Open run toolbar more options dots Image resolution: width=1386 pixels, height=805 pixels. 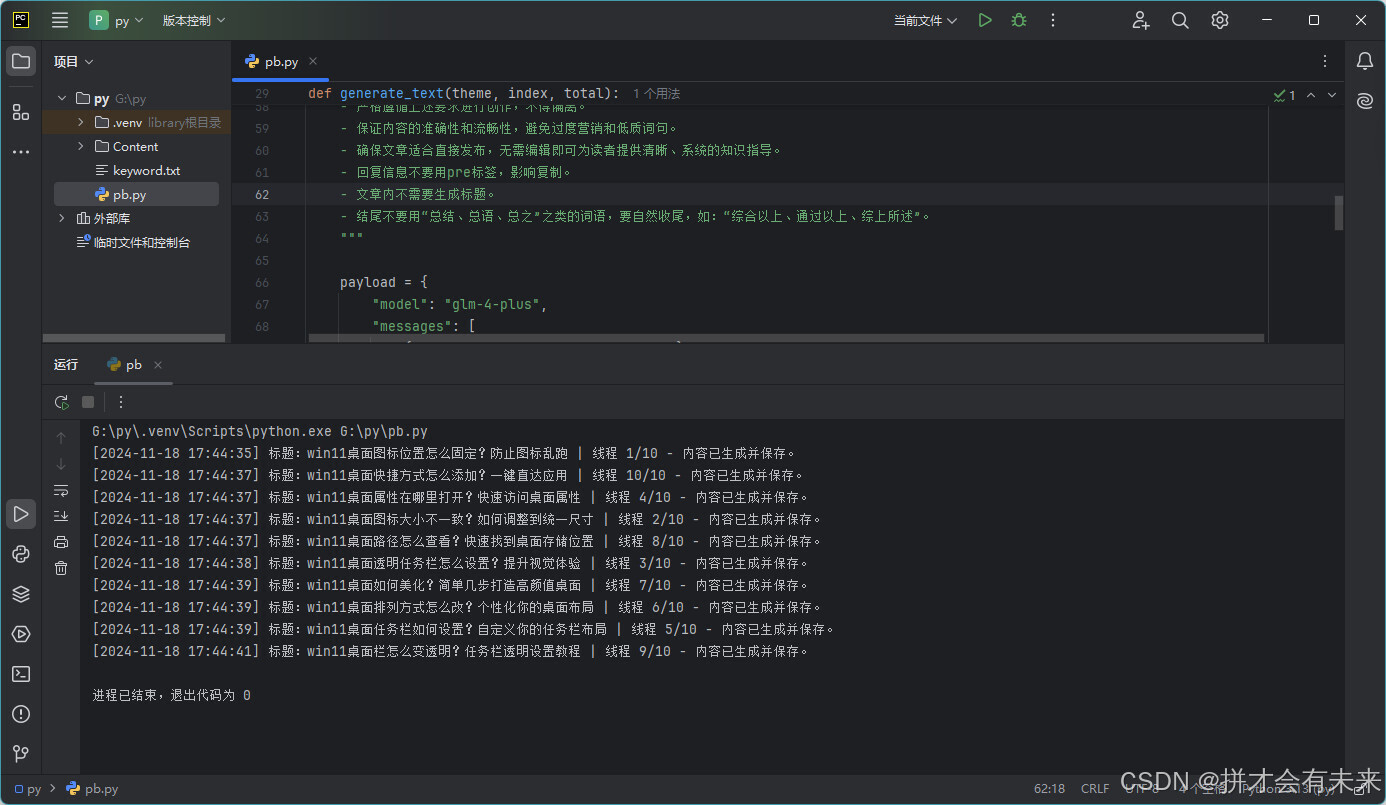tap(121, 402)
